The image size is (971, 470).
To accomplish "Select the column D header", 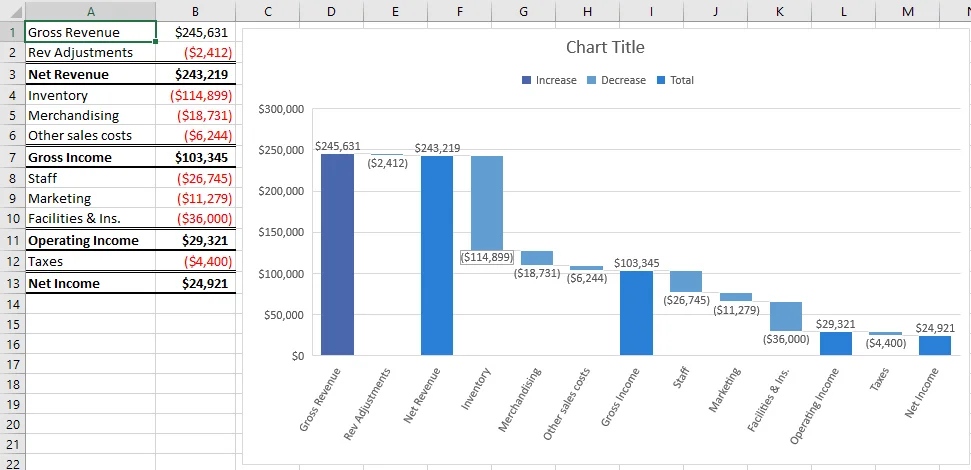I will pyautogui.click(x=331, y=11).
